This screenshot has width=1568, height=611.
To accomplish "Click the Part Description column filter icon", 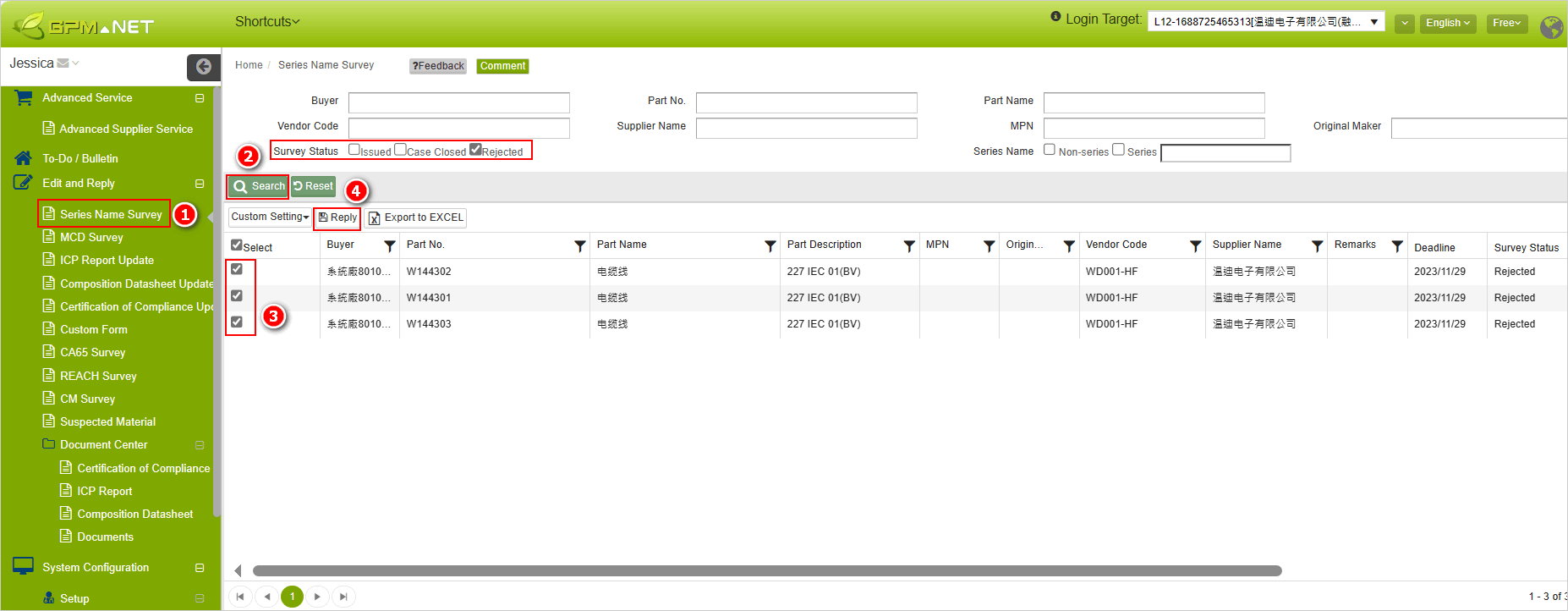I will click(x=909, y=246).
